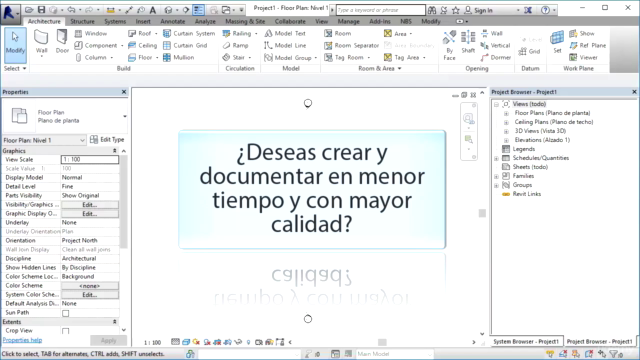This screenshot has height=360, width=640.
Task: Click the Edit Type button
Action: point(107,140)
